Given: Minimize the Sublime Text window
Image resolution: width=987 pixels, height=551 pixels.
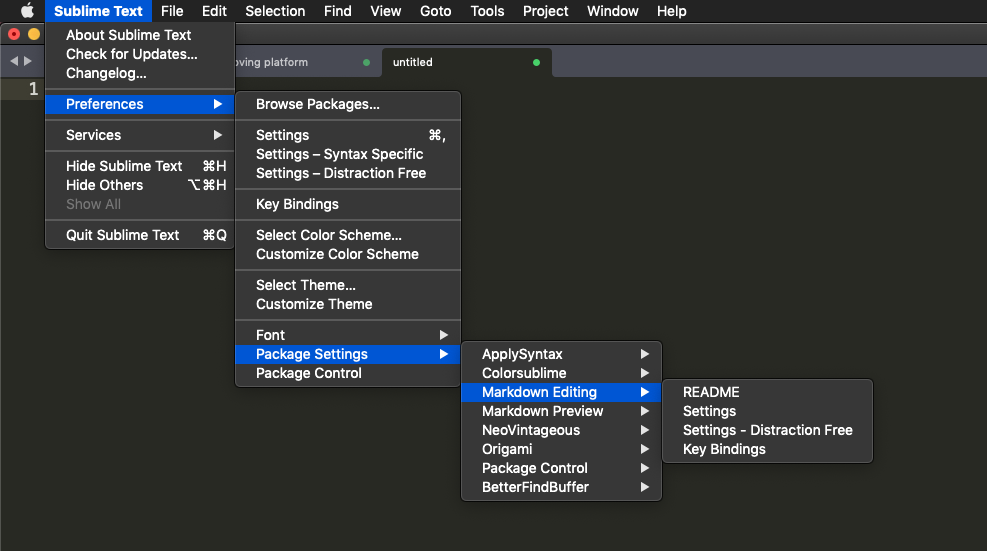Looking at the screenshot, I should 34,34.
